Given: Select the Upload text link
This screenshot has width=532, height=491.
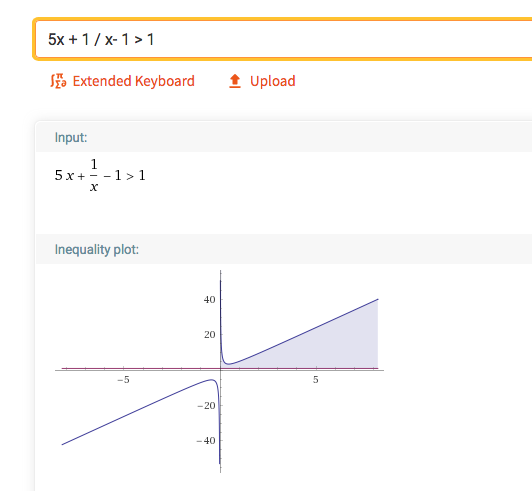Looking at the screenshot, I should pyautogui.click(x=273, y=81).
